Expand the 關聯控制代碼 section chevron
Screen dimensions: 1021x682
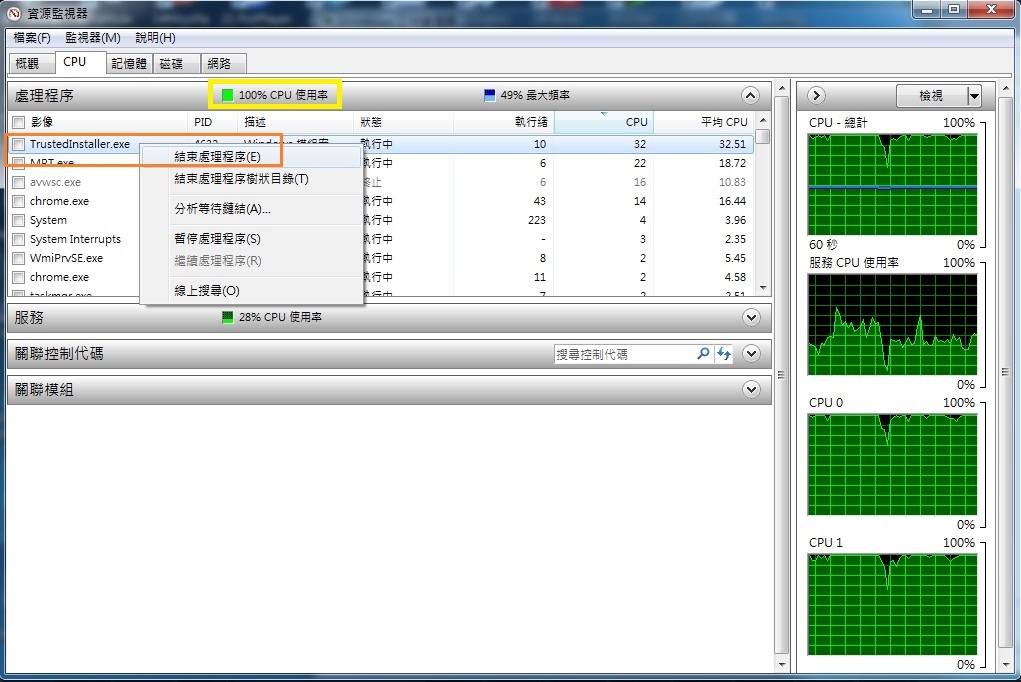pos(751,354)
